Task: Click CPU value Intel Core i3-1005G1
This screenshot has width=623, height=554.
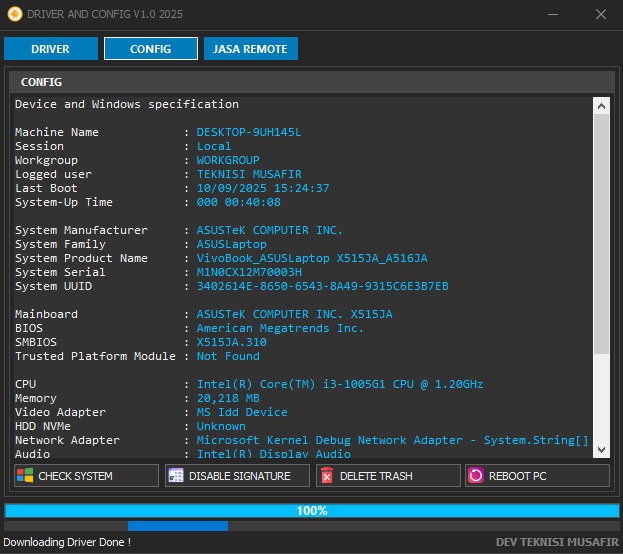Action: click(340, 384)
